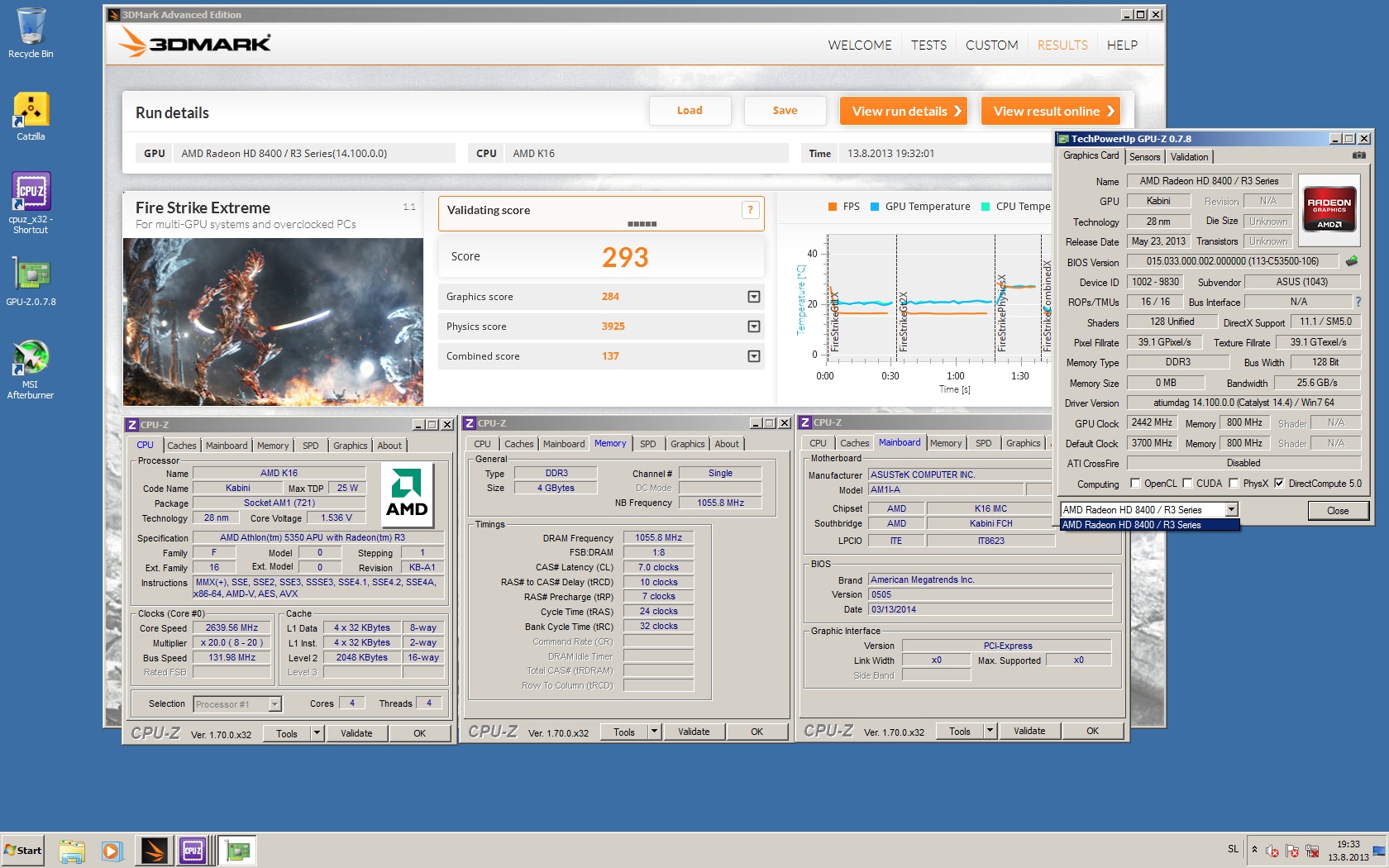Open Windows Explorer from the taskbar
Screen dimensions: 1389x868
pyautogui.click(x=72, y=851)
